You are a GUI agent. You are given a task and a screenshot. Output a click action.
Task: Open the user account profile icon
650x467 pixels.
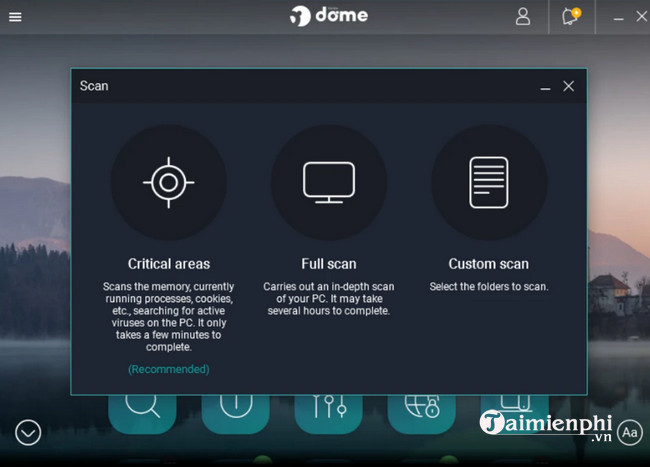point(523,17)
